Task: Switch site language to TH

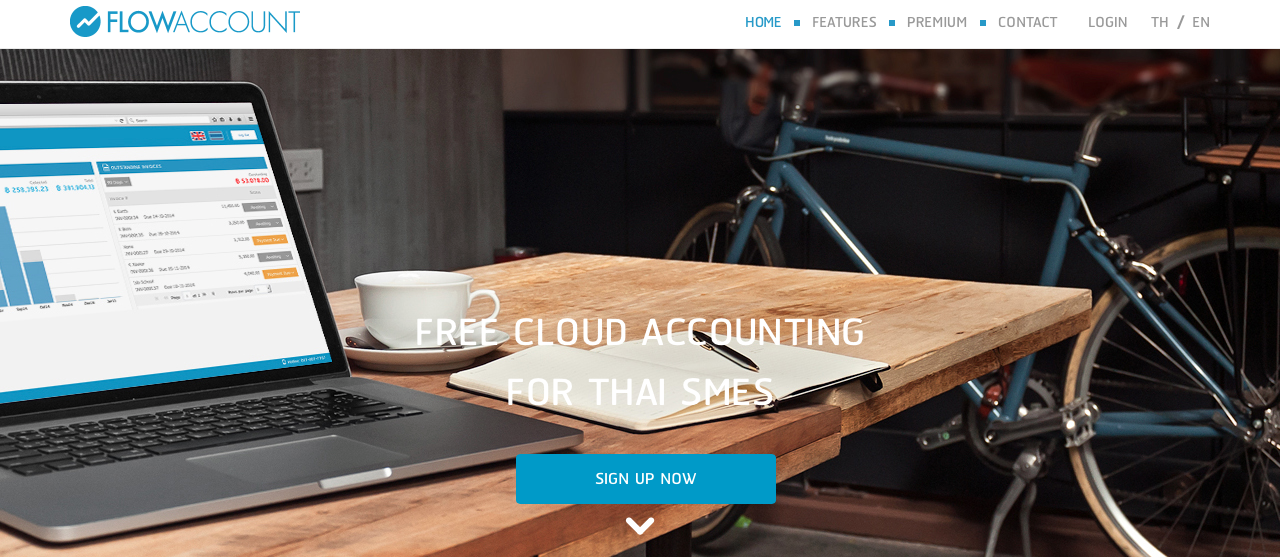Action: (1159, 22)
